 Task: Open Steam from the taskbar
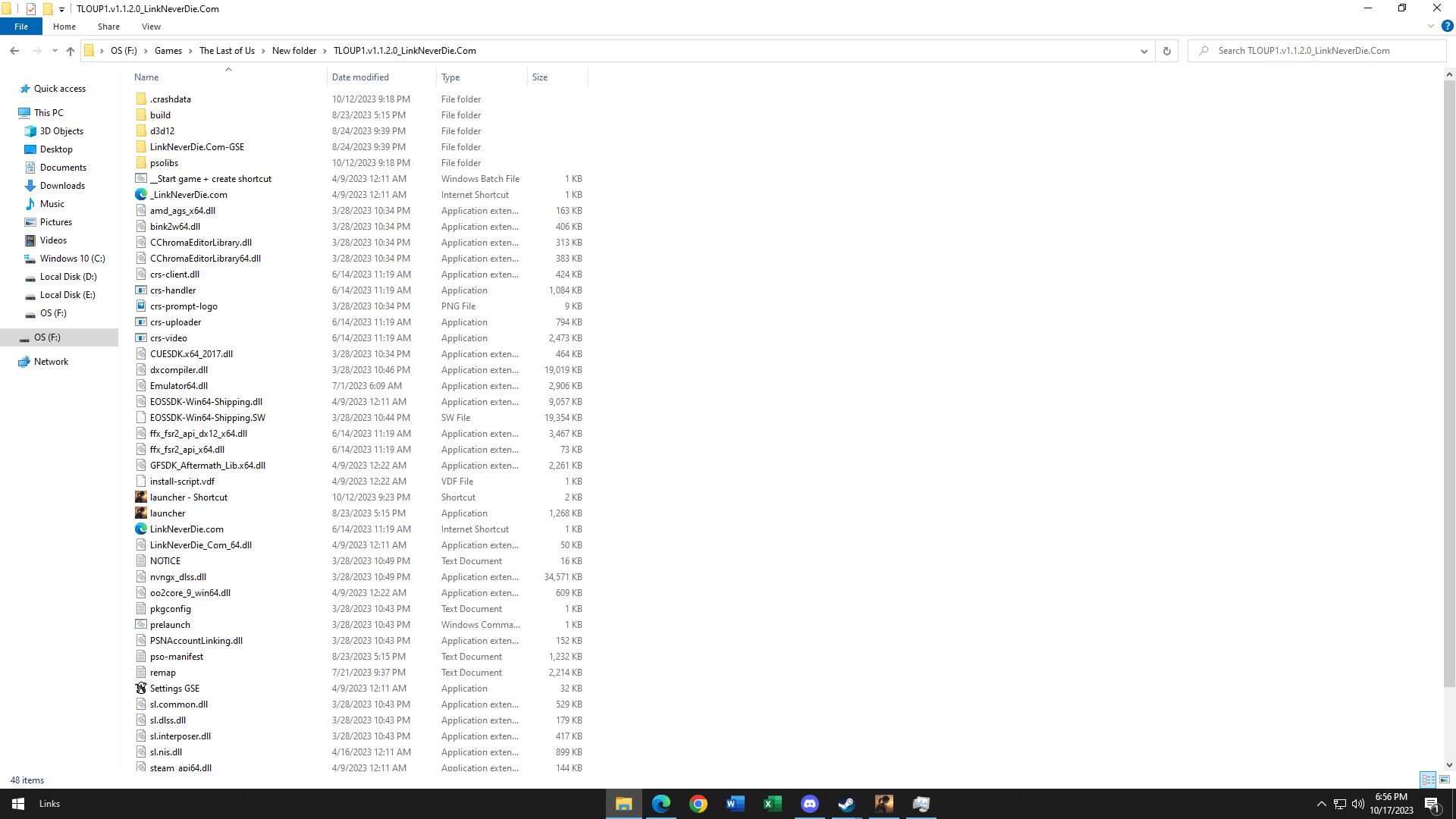846,804
